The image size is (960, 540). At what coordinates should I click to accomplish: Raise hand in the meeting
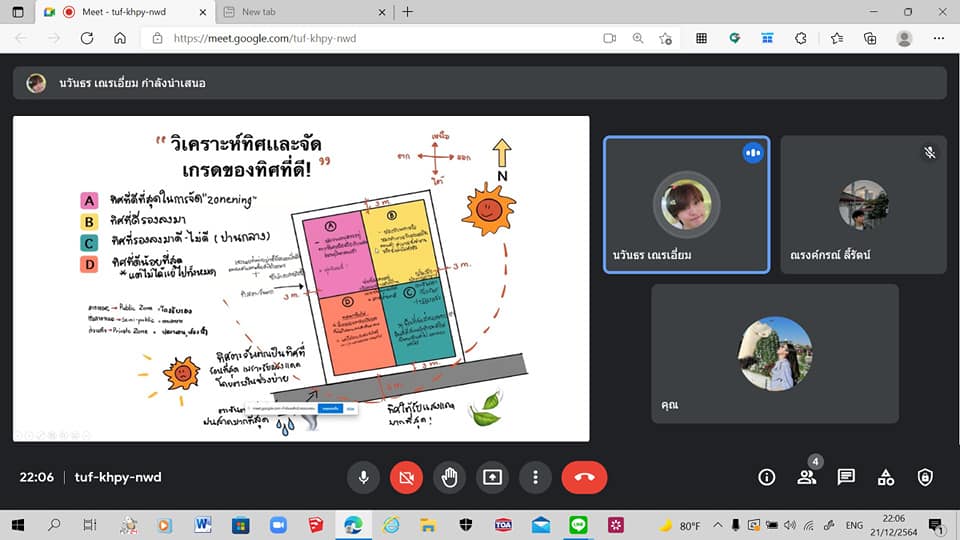(449, 477)
